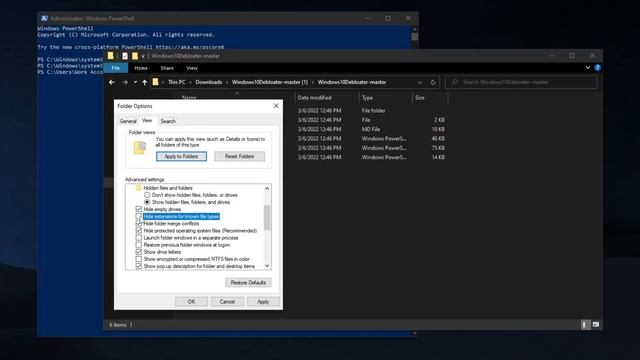This screenshot has height=360, width=640.
Task: Click Windows10Debloater-master (1) breadcrumb
Action: click(x=270, y=82)
